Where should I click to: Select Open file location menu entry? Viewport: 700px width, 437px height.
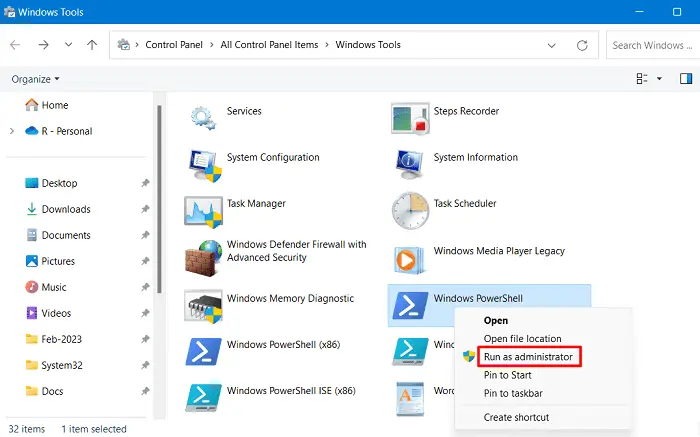coord(522,339)
